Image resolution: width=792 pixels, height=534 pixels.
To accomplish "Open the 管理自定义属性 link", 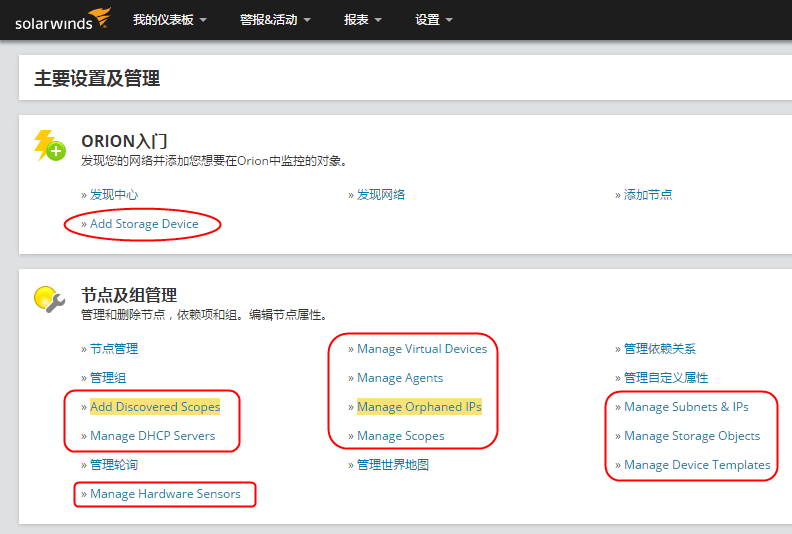I will click(x=666, y=378).
